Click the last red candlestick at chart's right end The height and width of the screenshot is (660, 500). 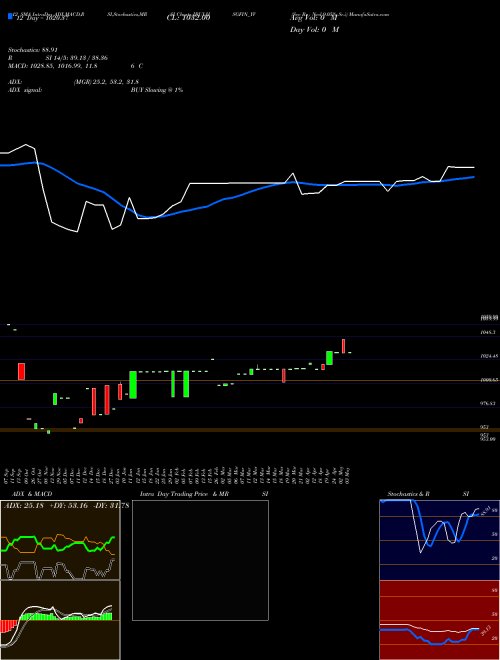(343, 346)
